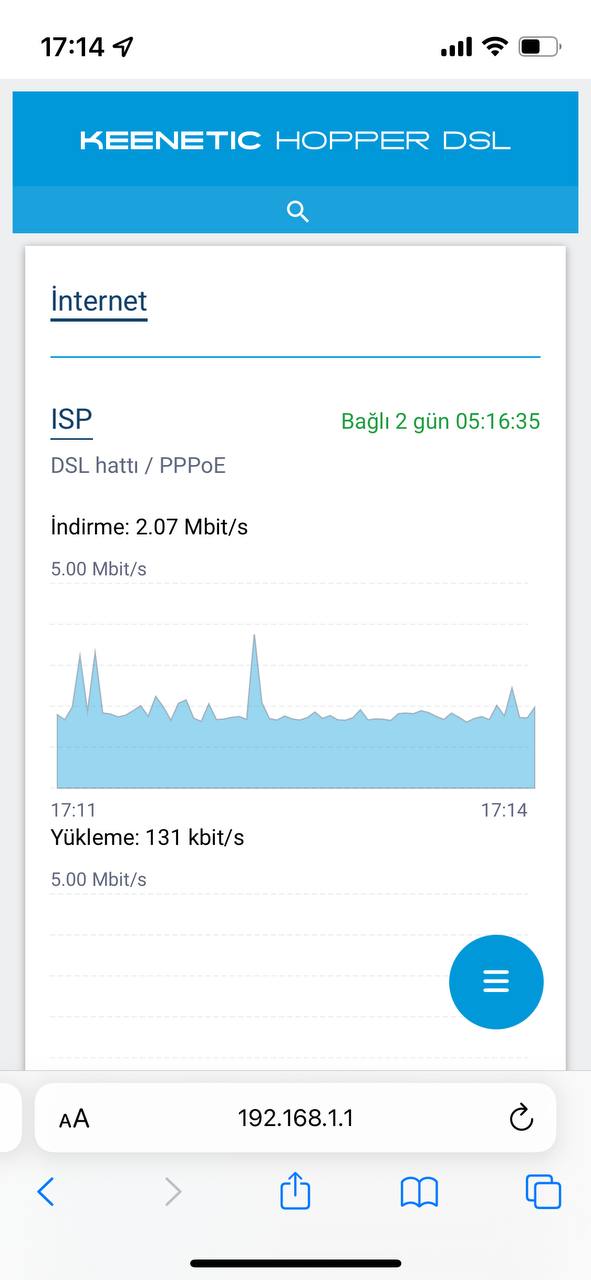Tap the İndirme 2.07 Mbit/s label
The image size is (591, 1280).
coord(149,526)
